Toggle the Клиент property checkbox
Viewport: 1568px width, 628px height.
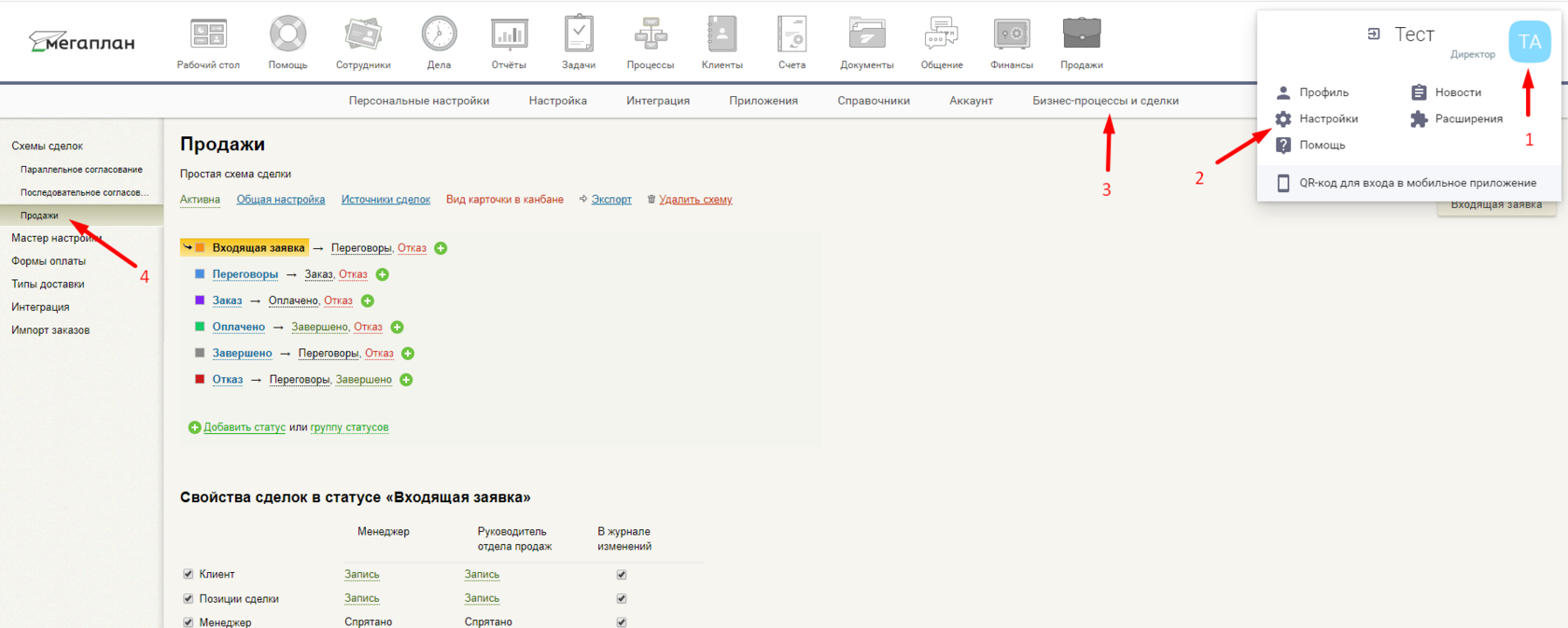[x=189, y=574]
